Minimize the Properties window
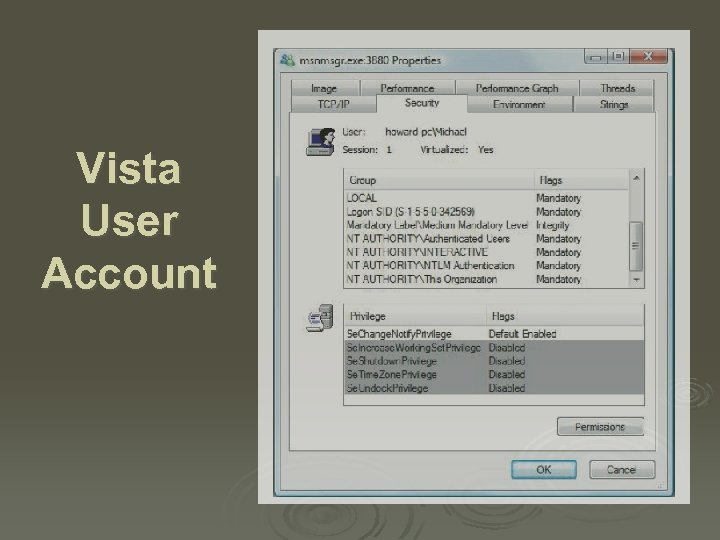Screen dimensions: 720x540 point(596,56)
